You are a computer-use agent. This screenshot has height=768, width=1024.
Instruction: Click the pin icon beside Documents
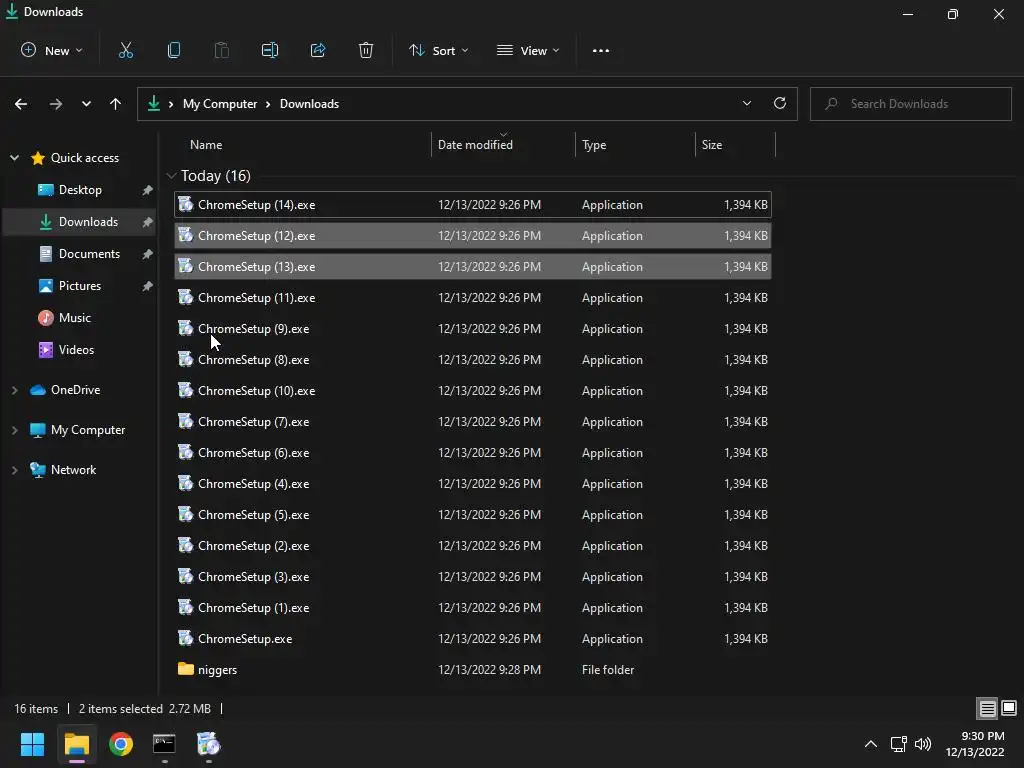coord(148,254)
